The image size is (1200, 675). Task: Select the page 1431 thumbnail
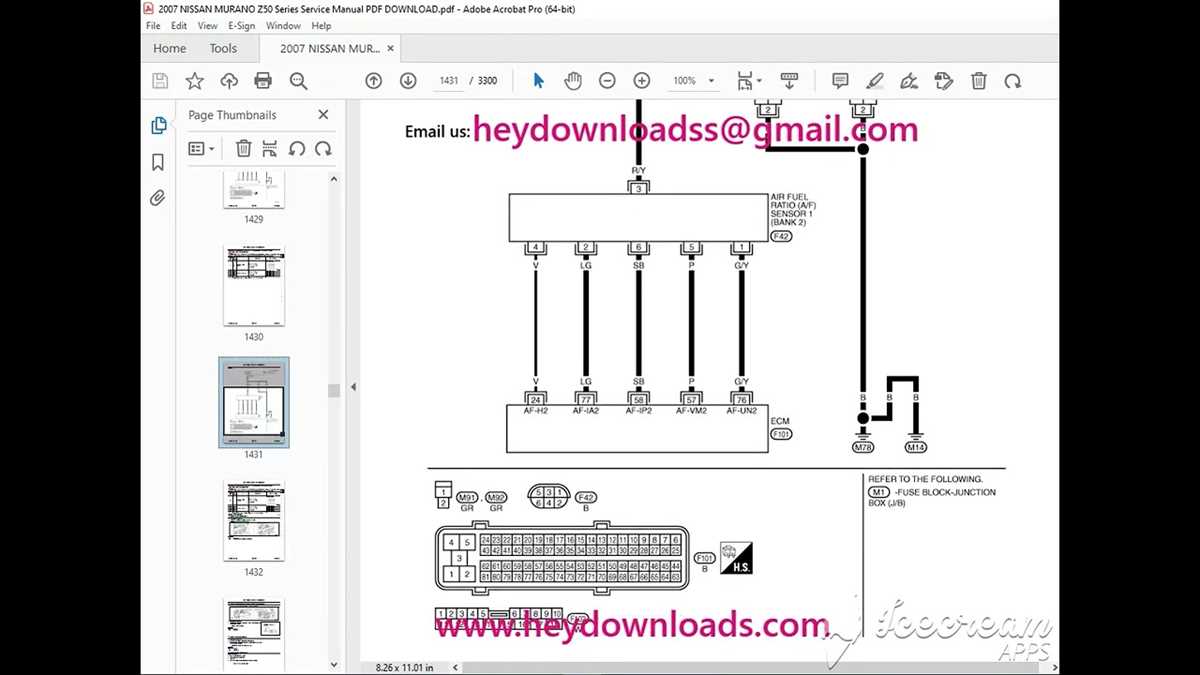[254, 402]
